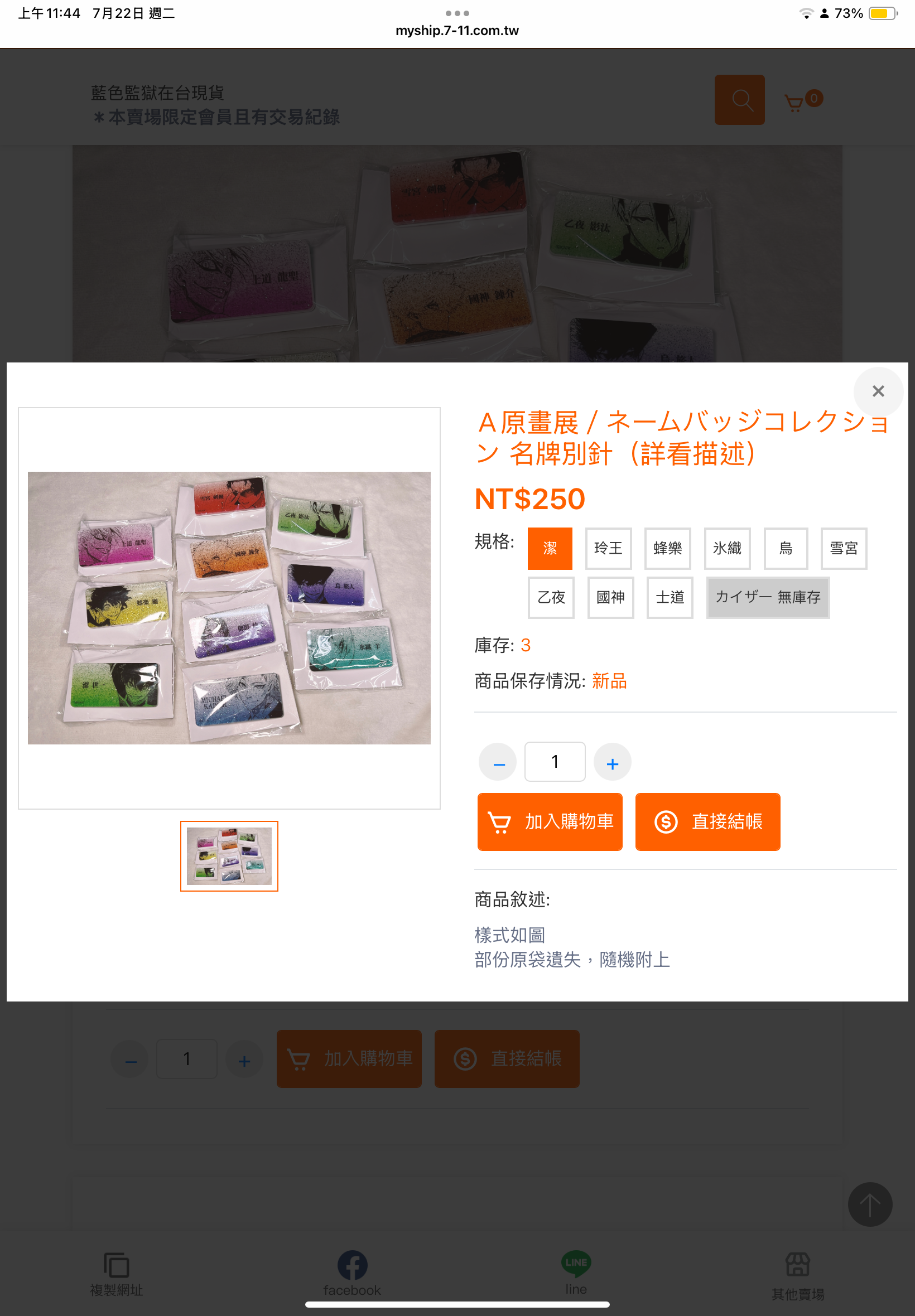Screen dimensions: 915x1316
Task: Checkout directly with 直接結帳 button
Action: pos(707,821)
